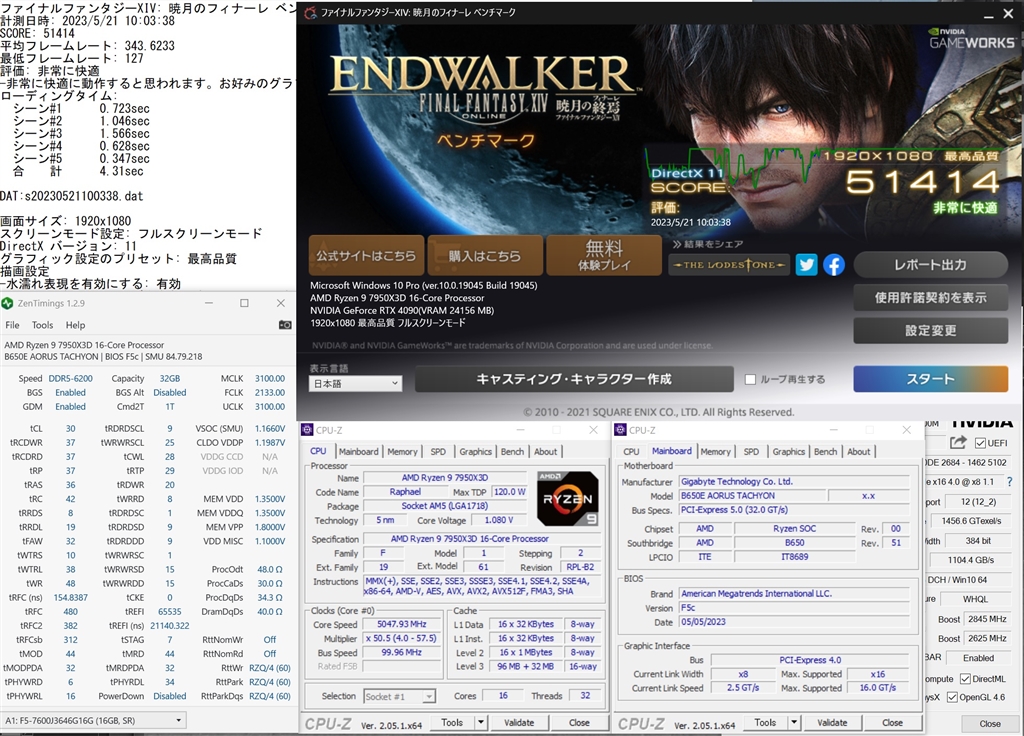Expand the left CPU-Z Tools dropdown arrow
This screenshot has width=1024, height=736.
pos(481,722)
